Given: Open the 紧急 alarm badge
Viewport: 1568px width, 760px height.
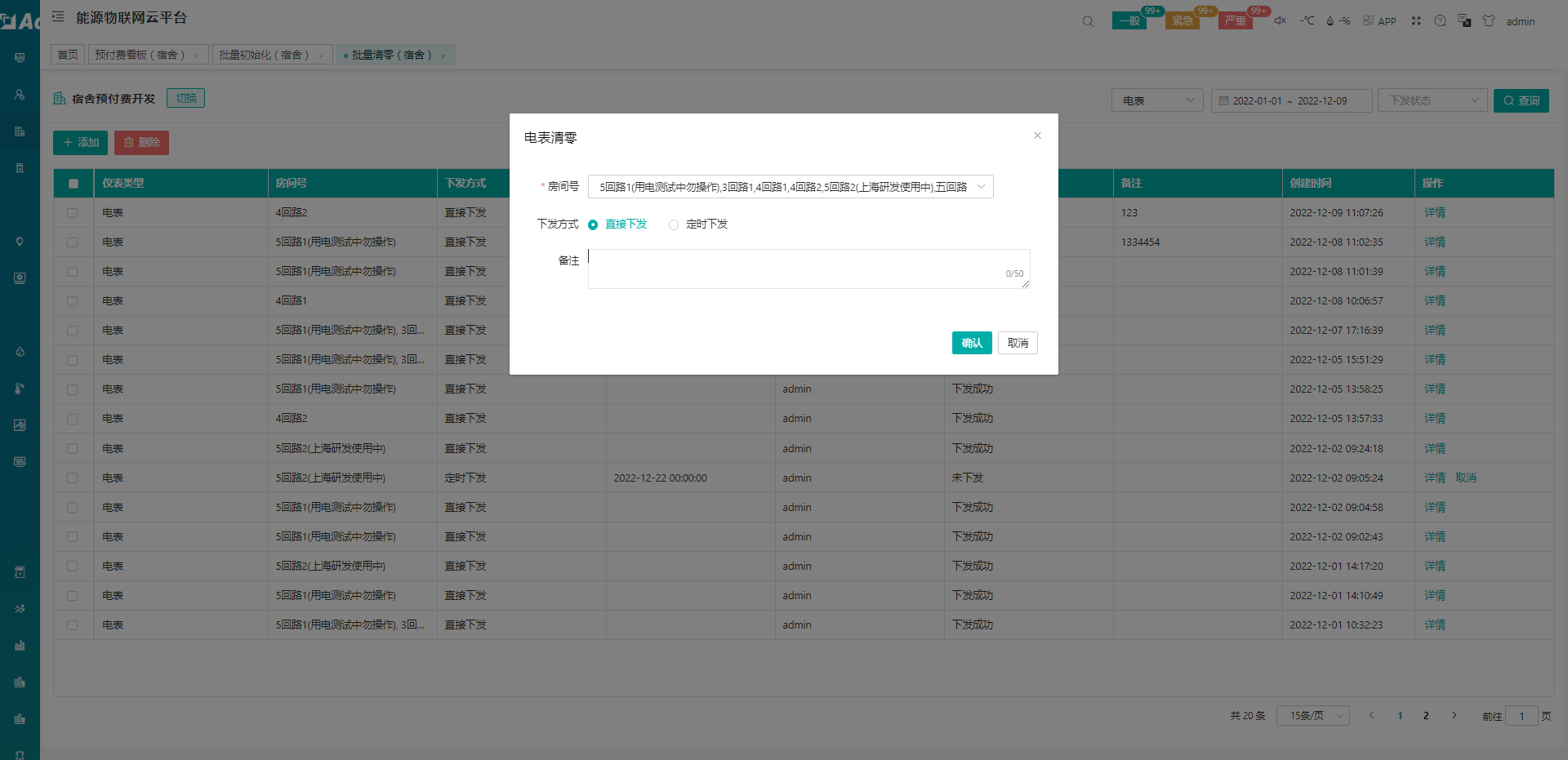Looking at the screenshot, I should [x=1183, y=20].
